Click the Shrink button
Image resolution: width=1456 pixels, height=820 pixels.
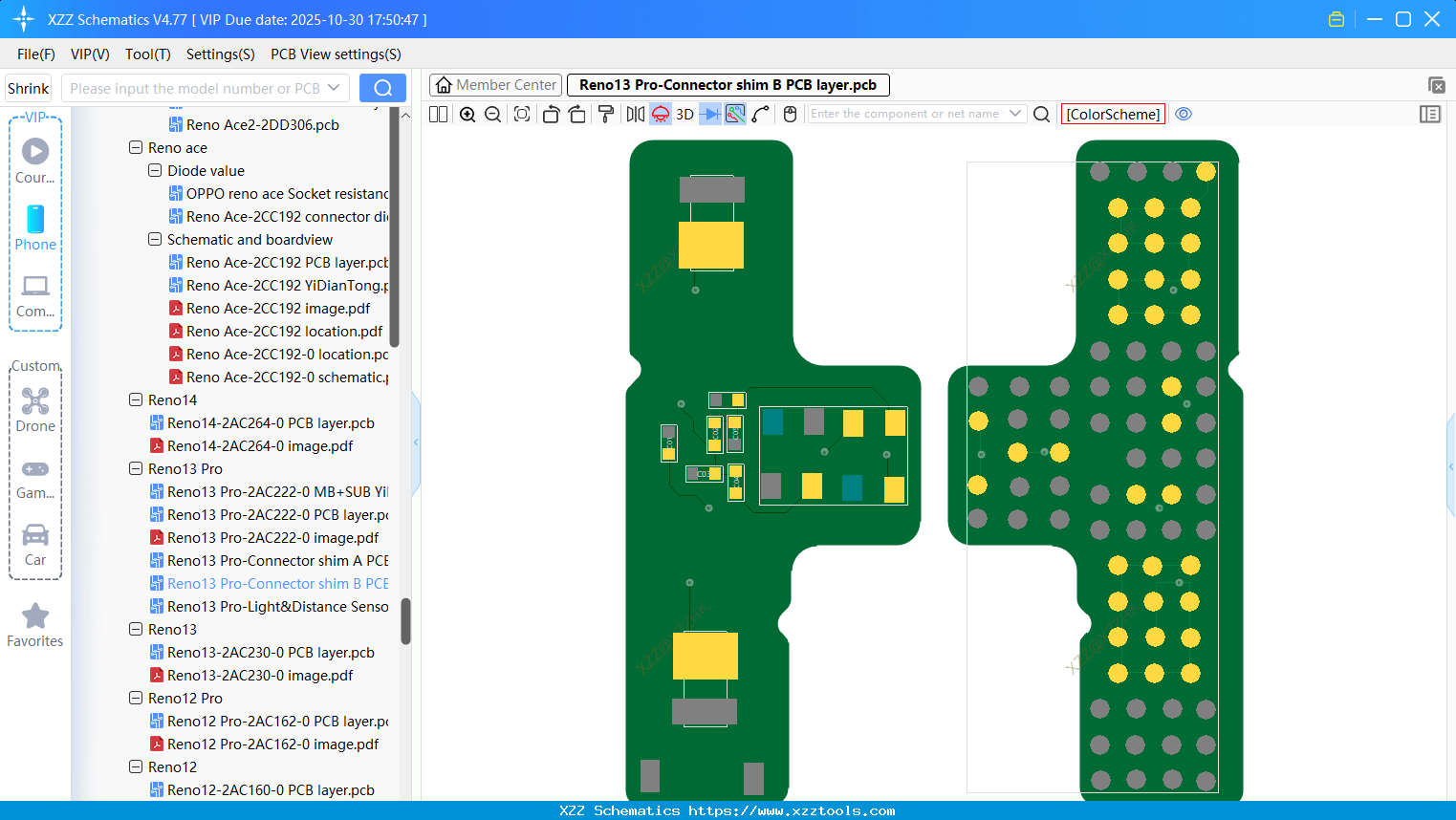(x=29, y=89)
